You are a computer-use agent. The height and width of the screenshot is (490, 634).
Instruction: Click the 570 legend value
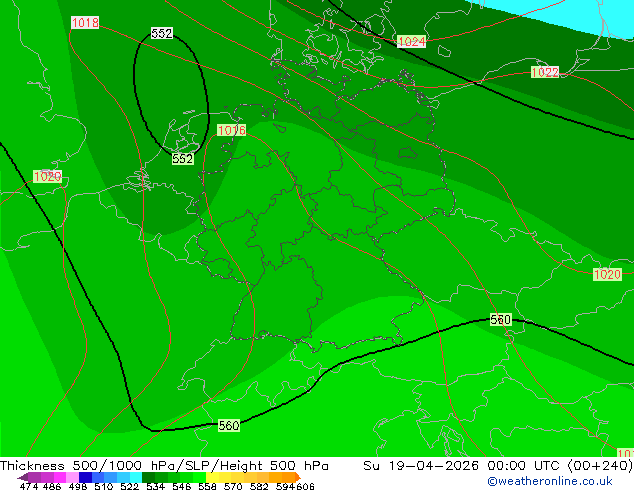(233, 486)
